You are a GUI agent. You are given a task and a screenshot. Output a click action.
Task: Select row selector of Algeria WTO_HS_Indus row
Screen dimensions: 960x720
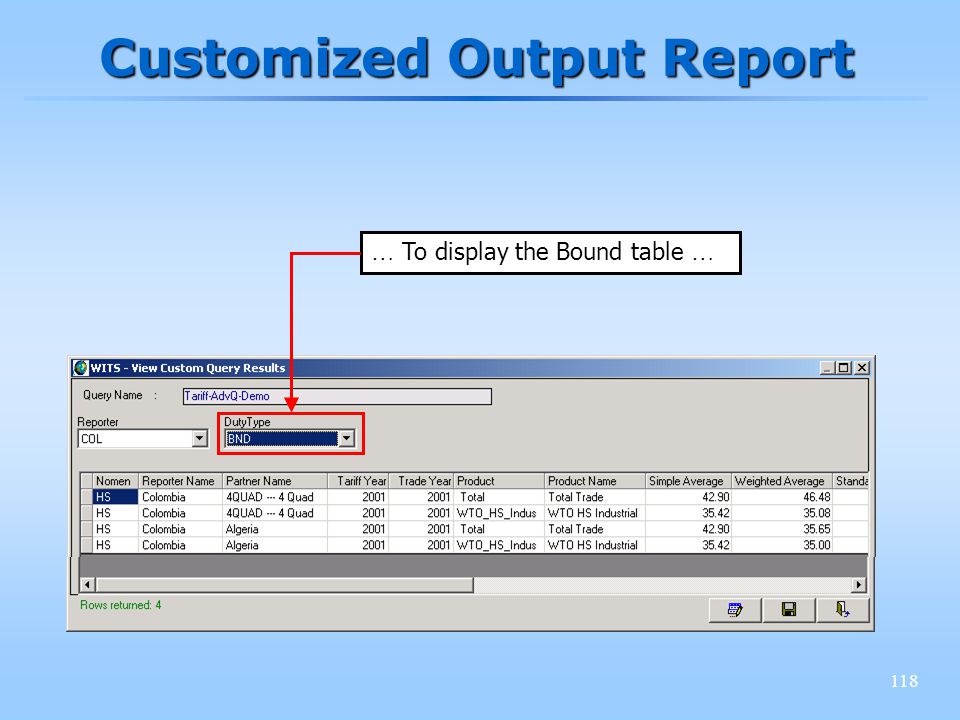(x=86, y=545)
